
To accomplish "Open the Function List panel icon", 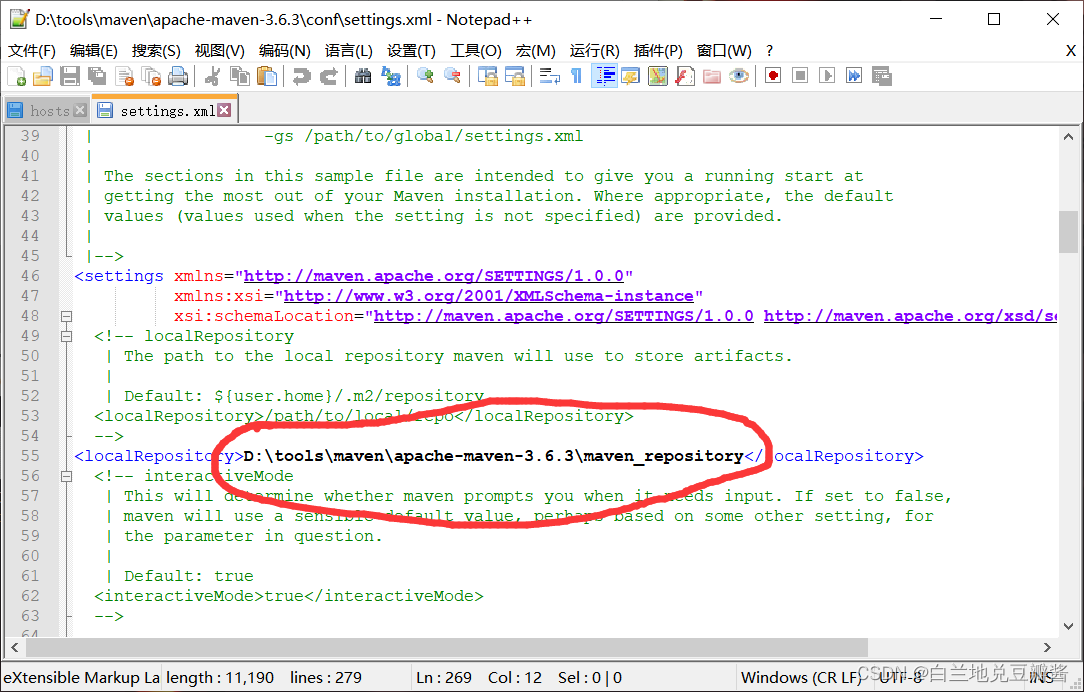I will pyautogui.click(x=684, y=76).
